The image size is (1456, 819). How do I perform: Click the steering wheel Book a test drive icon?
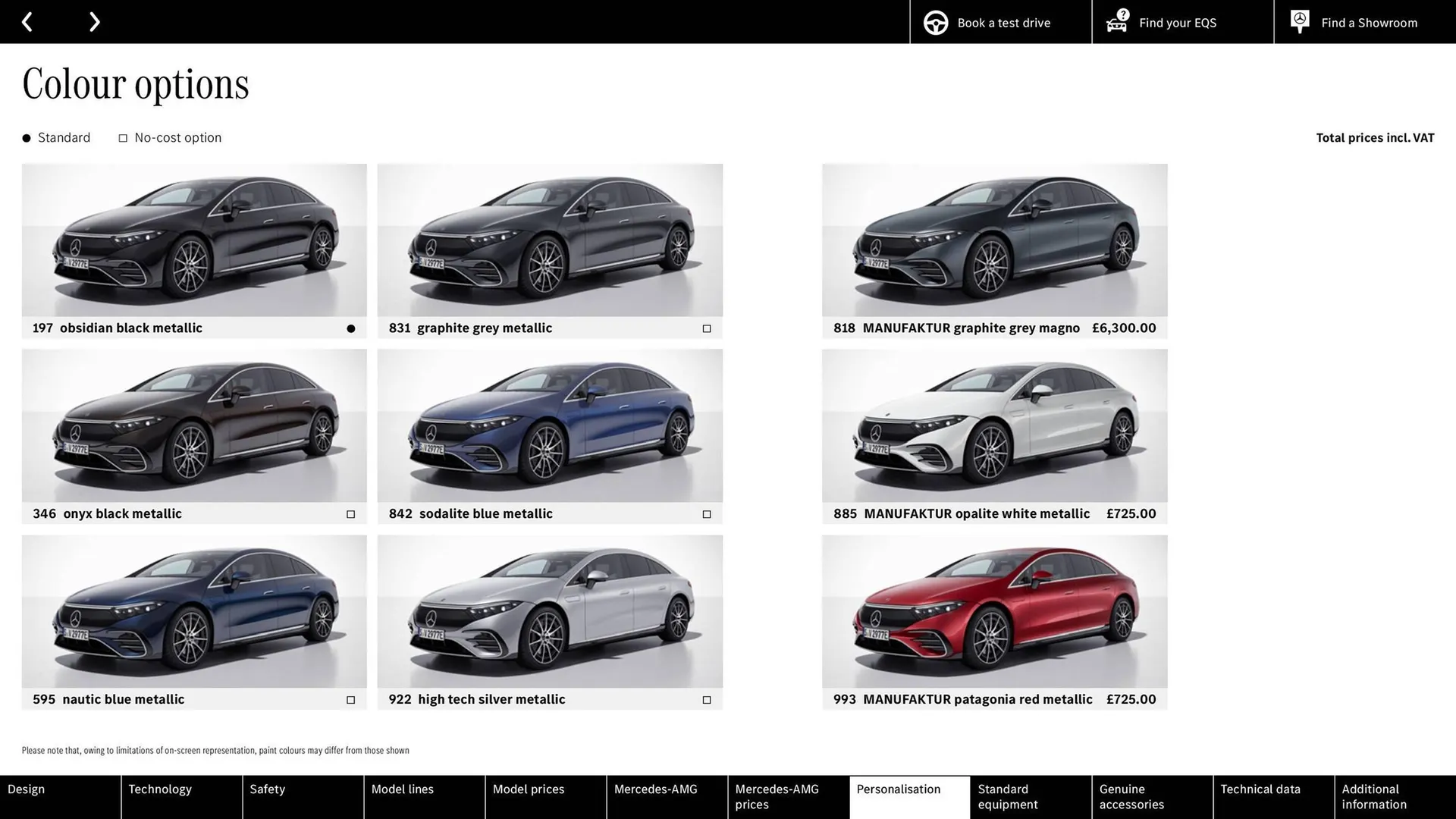(x=935, y=22)
